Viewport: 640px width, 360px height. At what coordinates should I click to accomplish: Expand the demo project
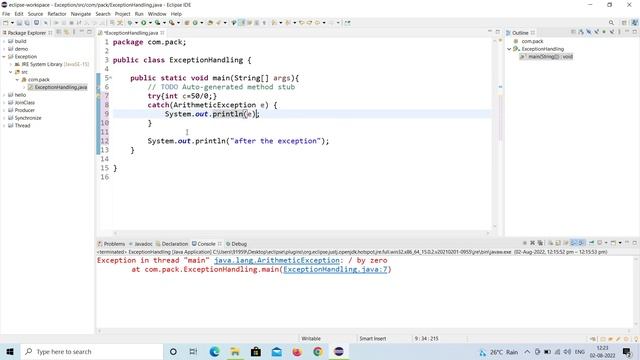[4, 49]
